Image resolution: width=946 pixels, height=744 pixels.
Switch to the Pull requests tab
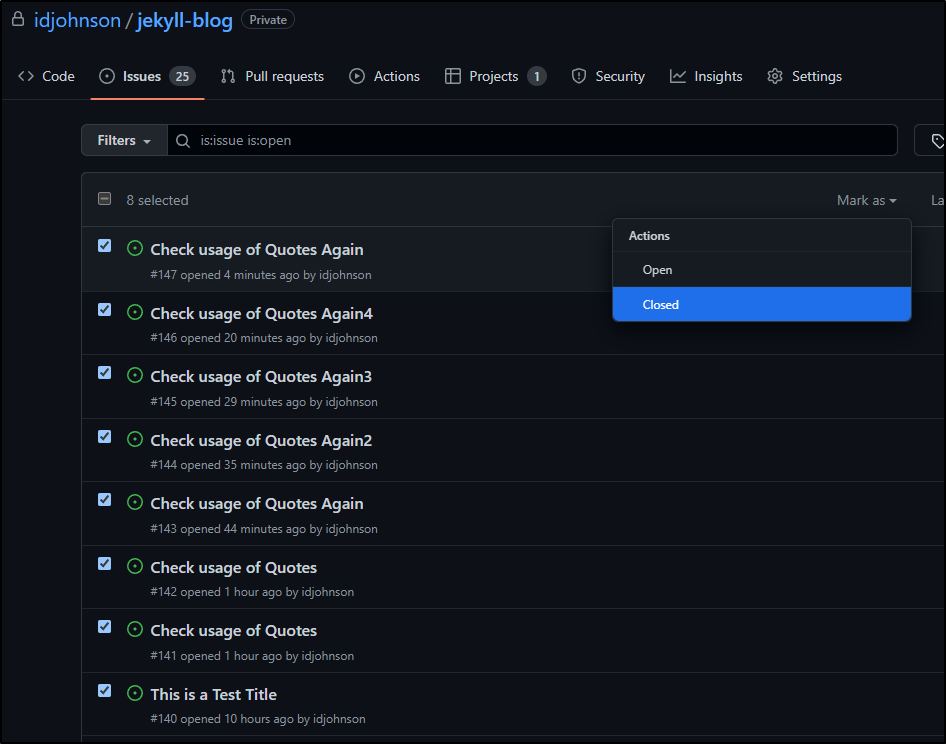[272, 76]
